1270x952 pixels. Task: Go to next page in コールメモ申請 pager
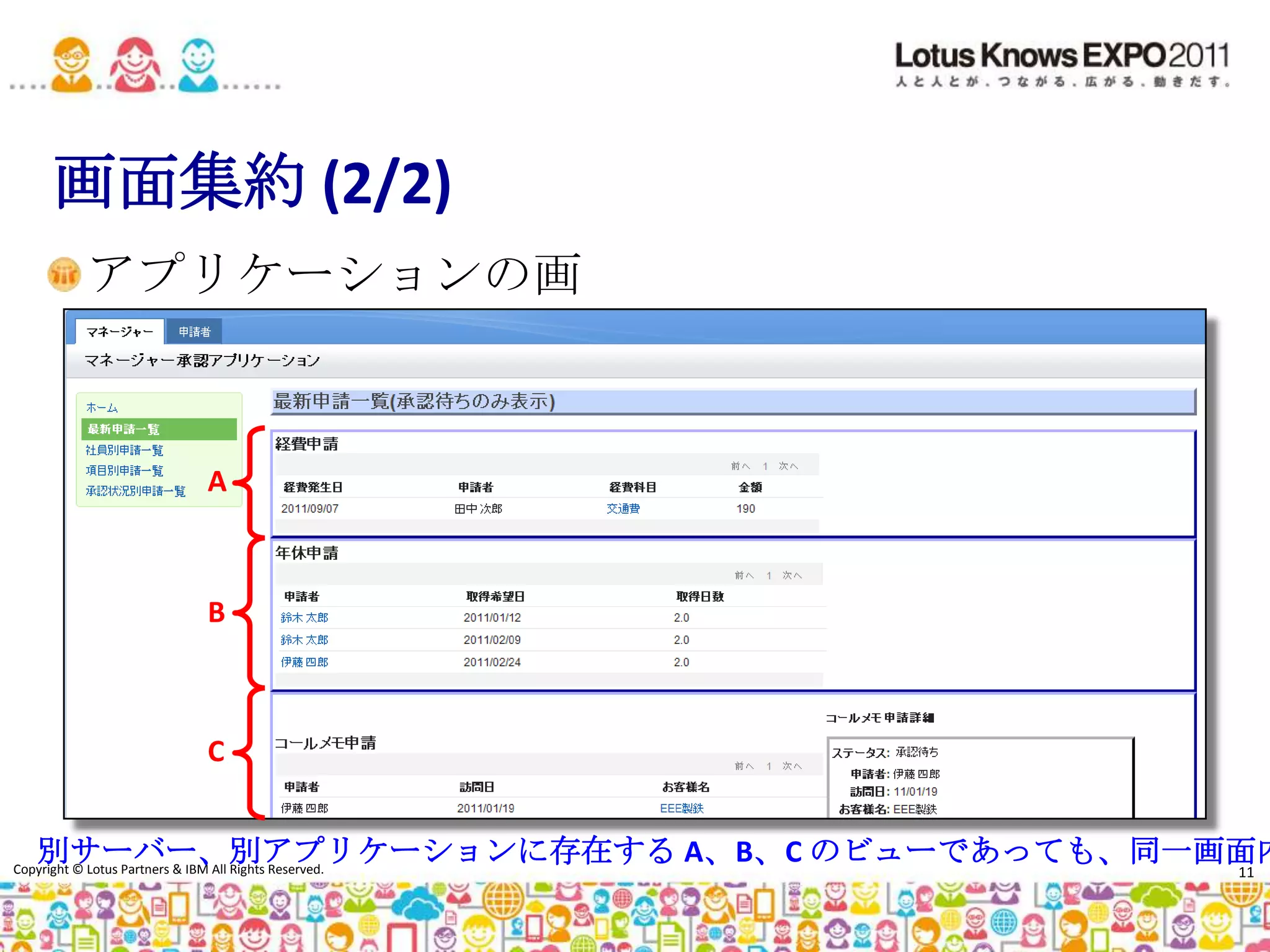(x=792, y=766)
